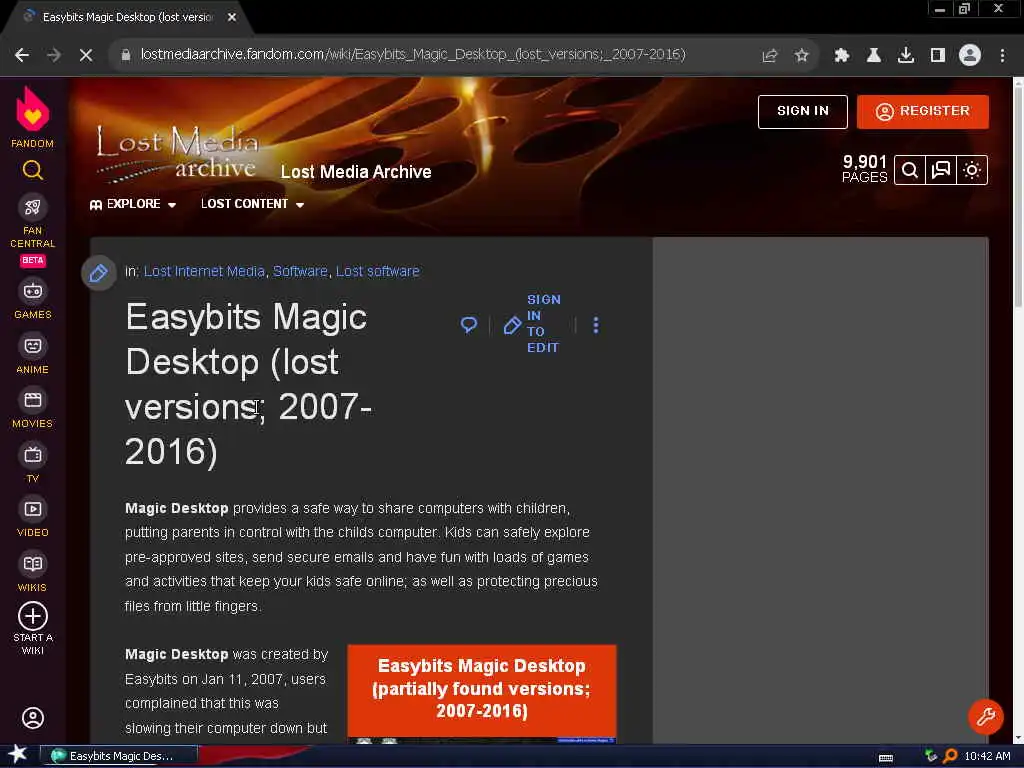This screenshot has height=768, width=1024.
Task: Click the Register button
Action: pos(923,112)
